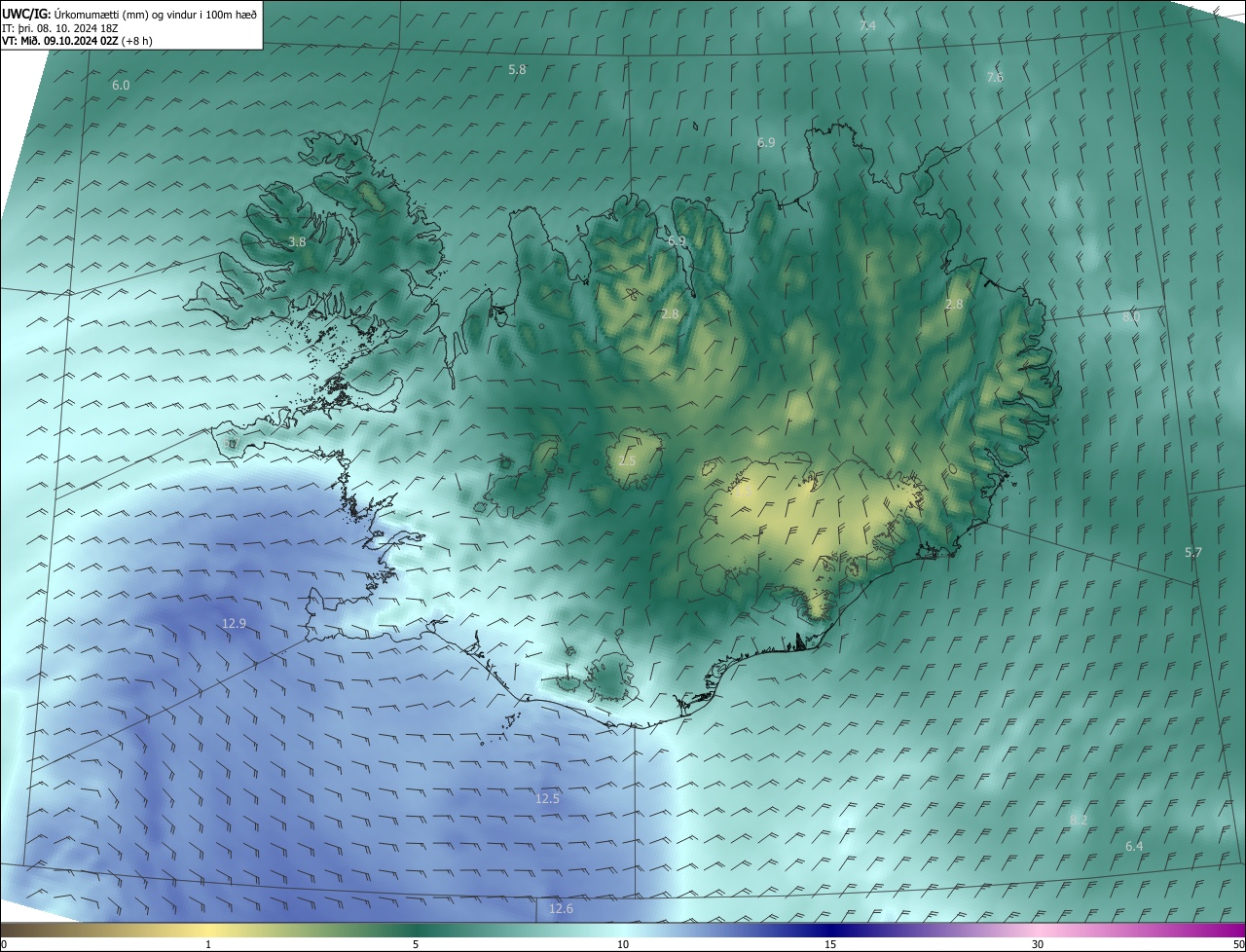Viewport: 1246px width, 952px height.
Task: Click the 7.4 value label on the map
Action: [867, 26]
